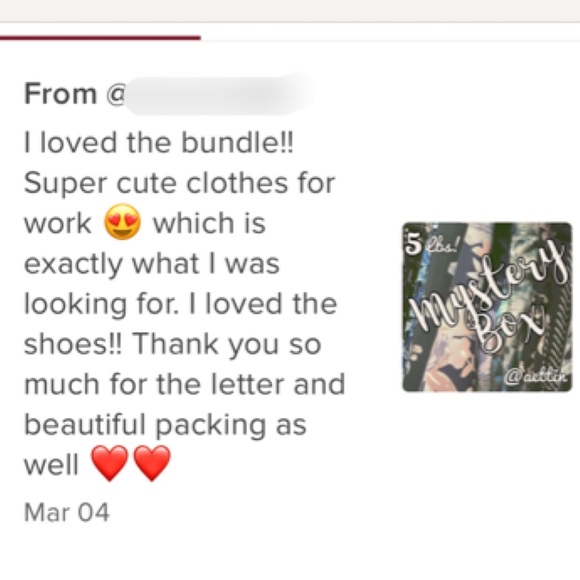Viewport: 580px width, 580px height.
Task: Click the first red heart emoji
Action: click(110, 463)
